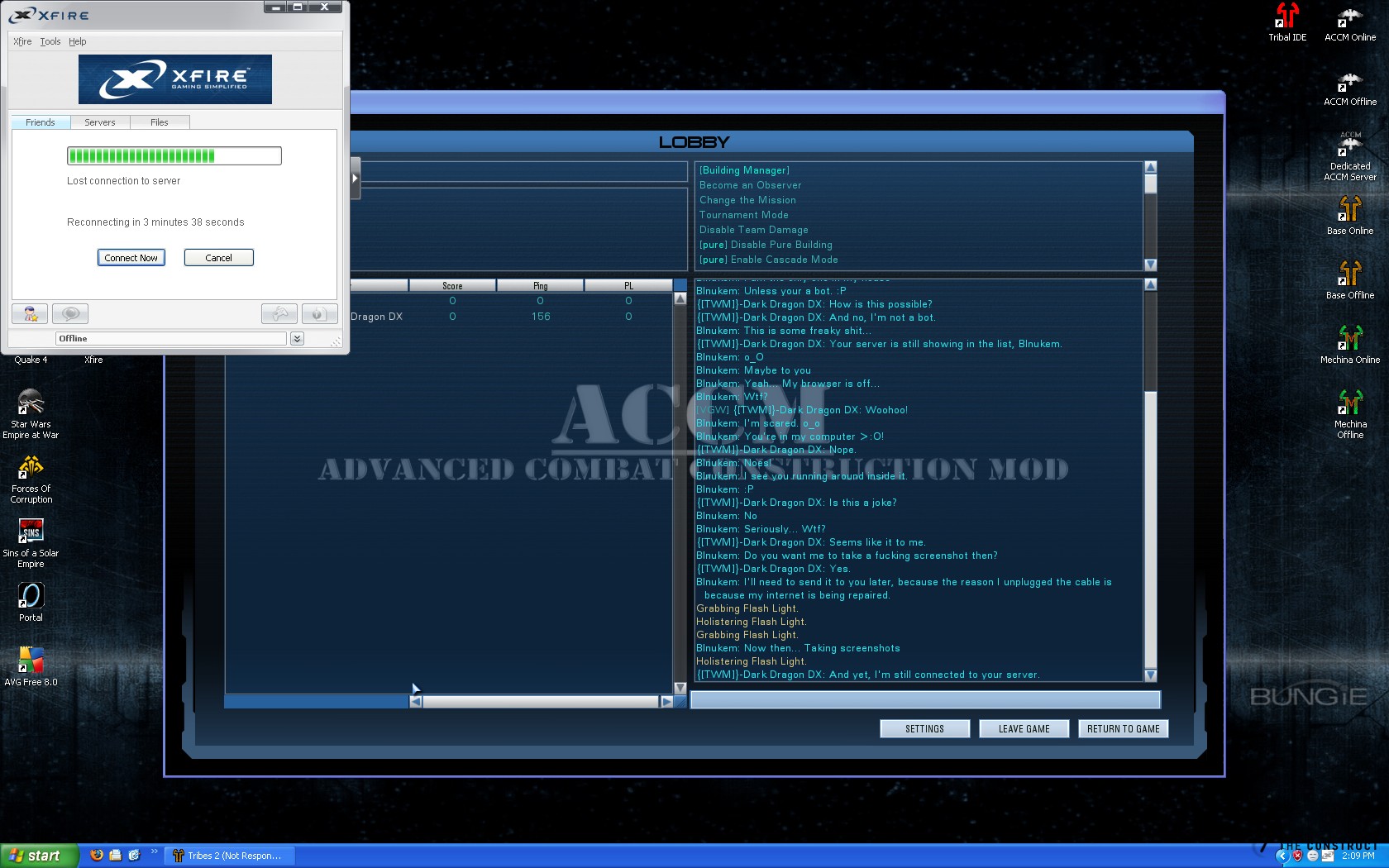Image resolution: width=1389 pixels, height=868 pixels.
Task: Open Firefox from the quick launch bar
Action: tap(97, 855)
